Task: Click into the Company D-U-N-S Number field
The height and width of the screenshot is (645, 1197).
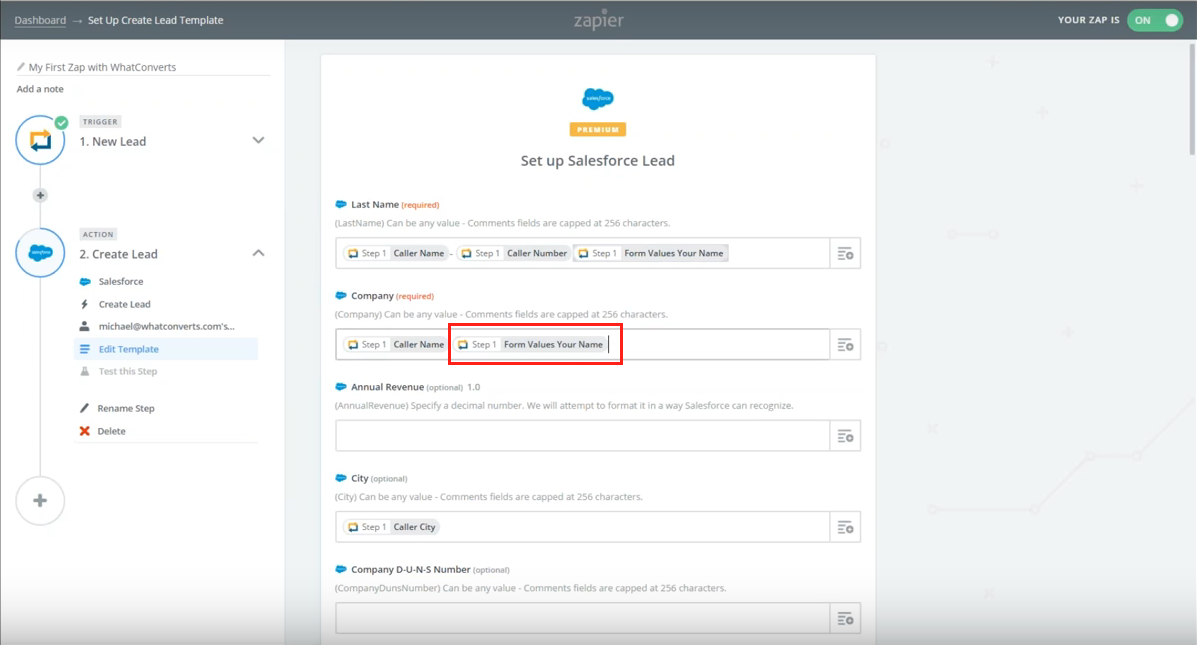Action: (x=582, y=618)
